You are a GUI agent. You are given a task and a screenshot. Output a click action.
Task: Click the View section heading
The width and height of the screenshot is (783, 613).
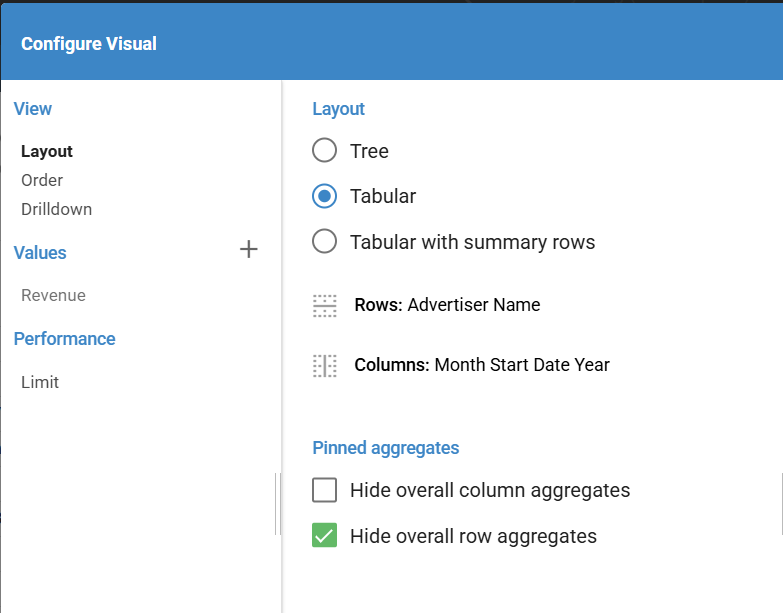tap(33, 109)
